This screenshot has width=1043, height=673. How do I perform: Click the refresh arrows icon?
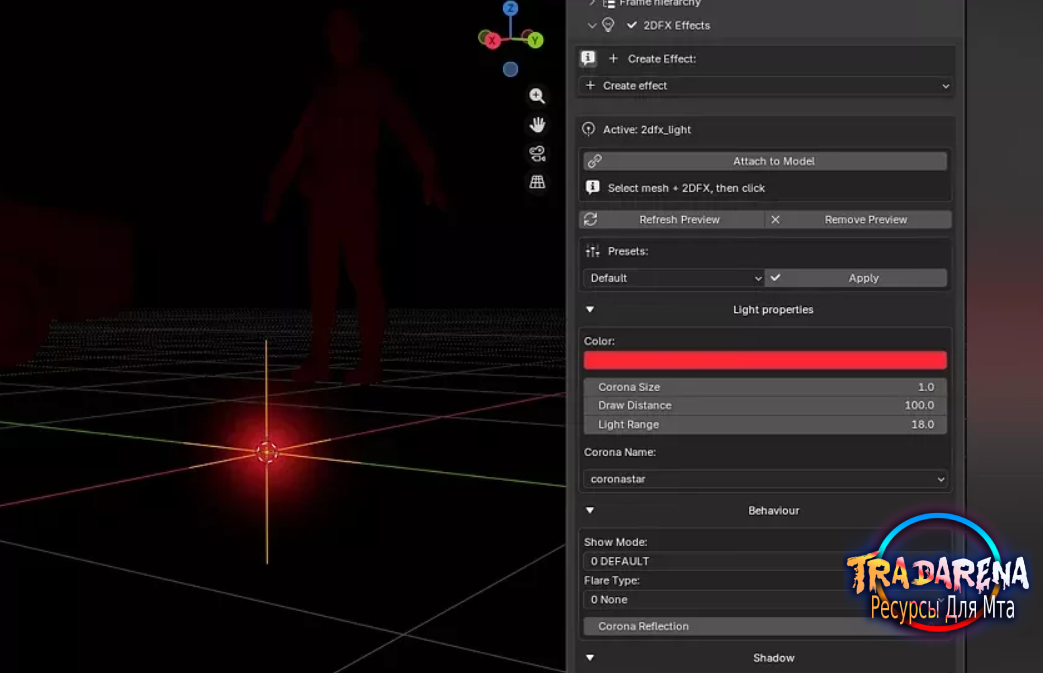coord(591,219)
